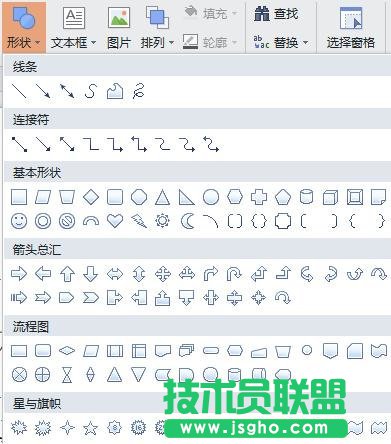Select the U-turn arrow shape

(x=234, y=274)
